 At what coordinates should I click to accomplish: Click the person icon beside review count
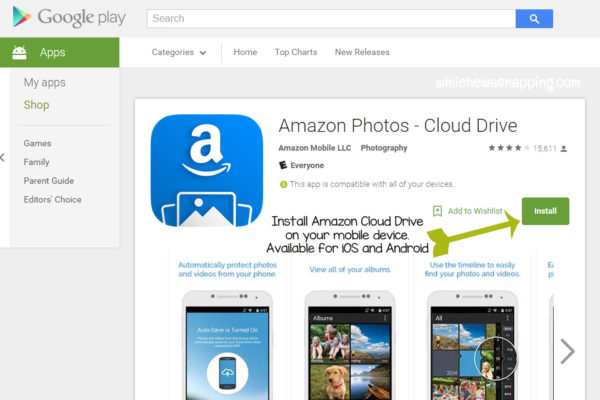pos(564,149)
